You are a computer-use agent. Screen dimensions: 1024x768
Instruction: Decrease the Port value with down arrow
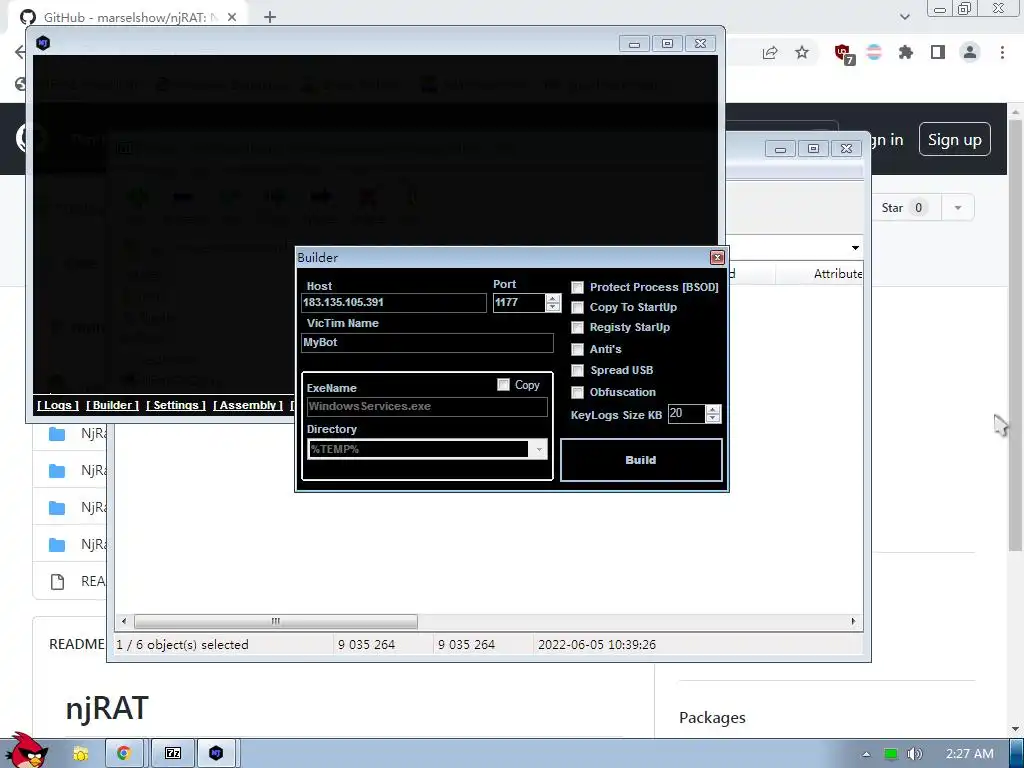click(x=553, y=308)
